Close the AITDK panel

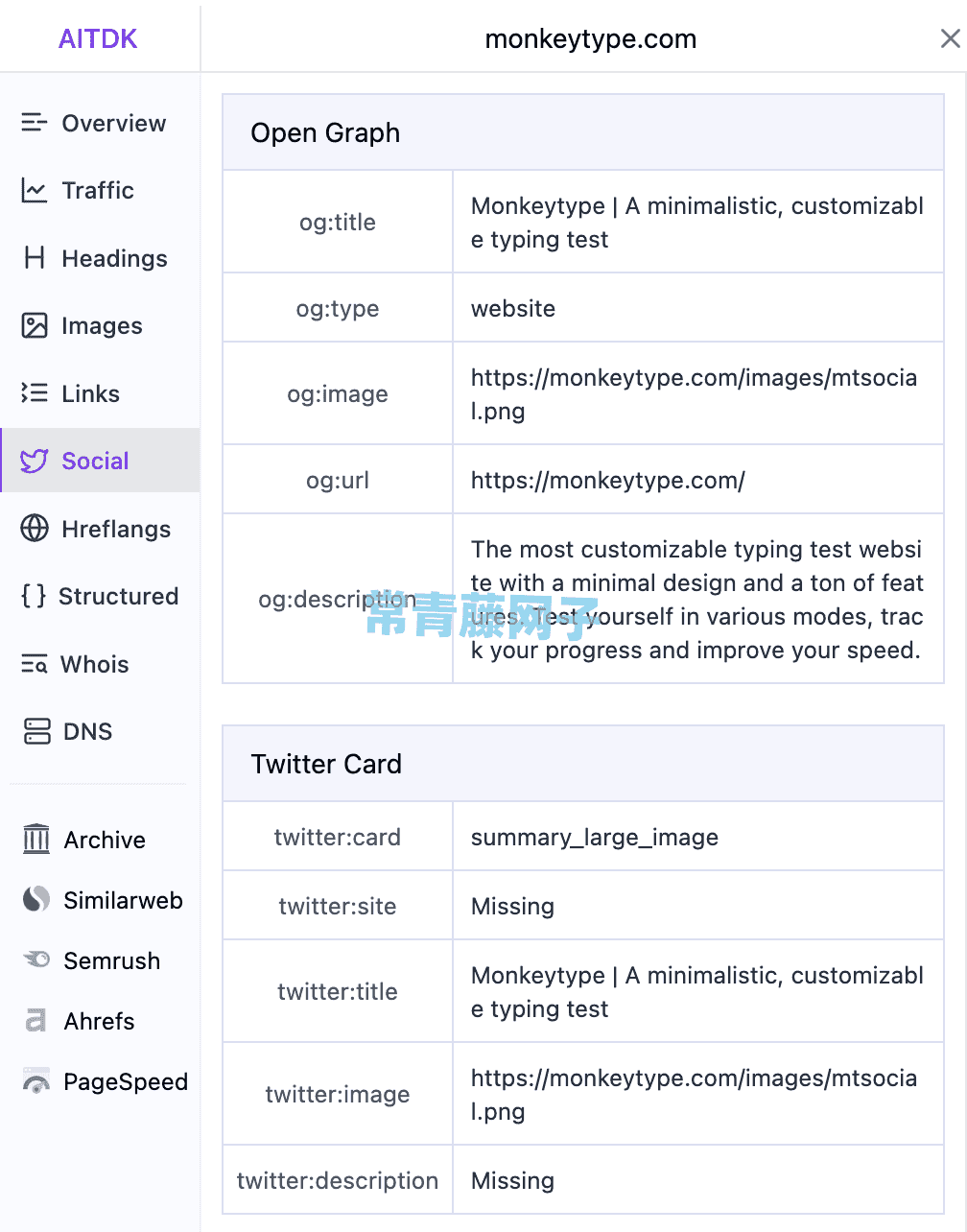click(950, 38)
